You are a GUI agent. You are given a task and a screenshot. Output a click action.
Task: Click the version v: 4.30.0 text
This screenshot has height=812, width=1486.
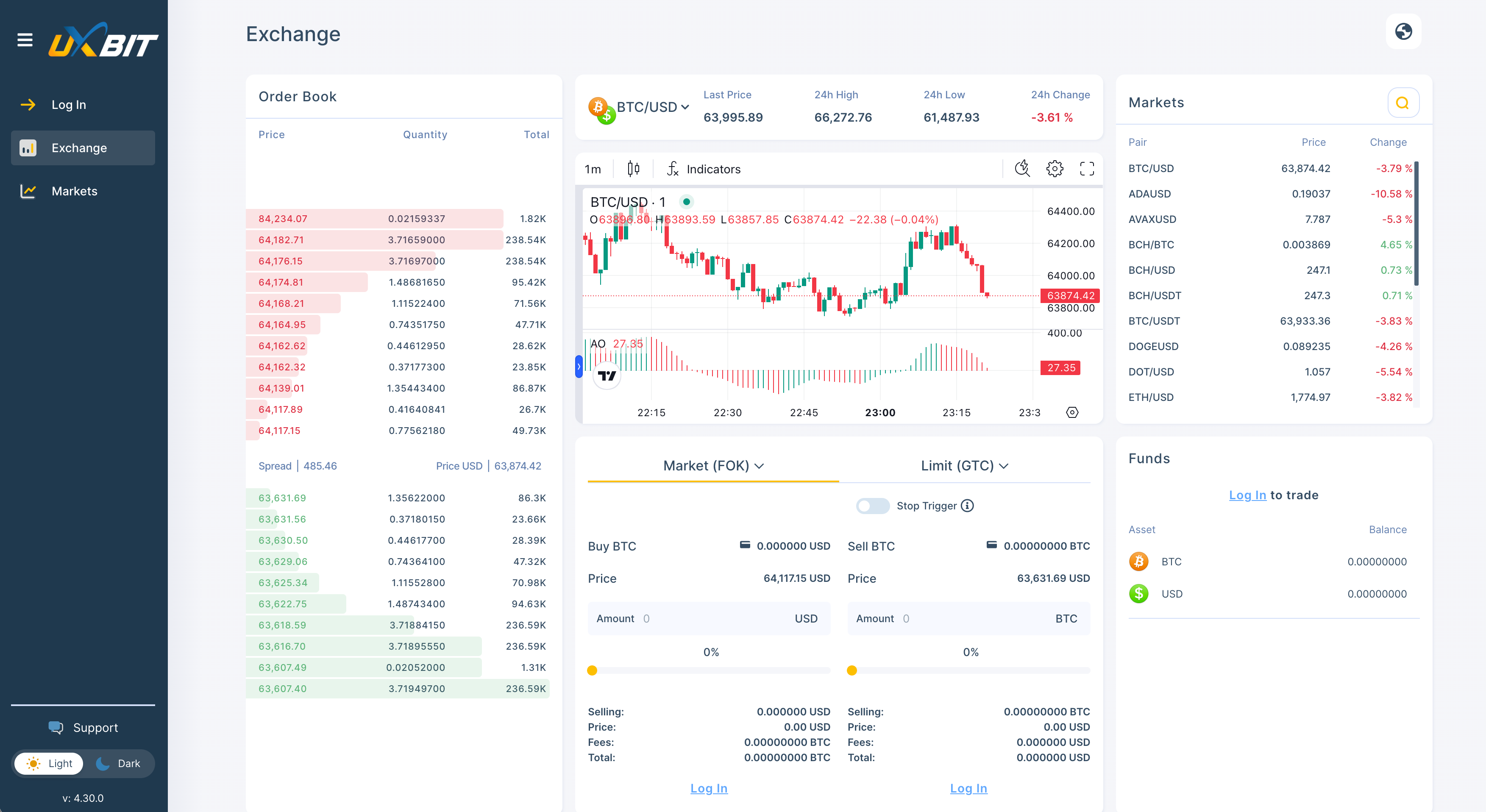click(x=83, y=798)
